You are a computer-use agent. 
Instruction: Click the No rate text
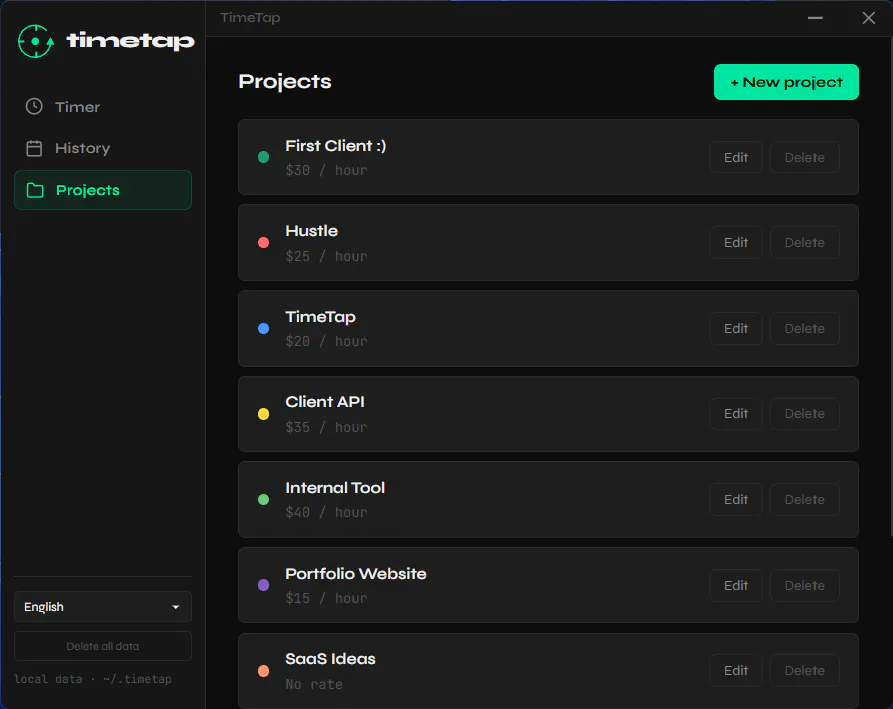pos(314,684)
